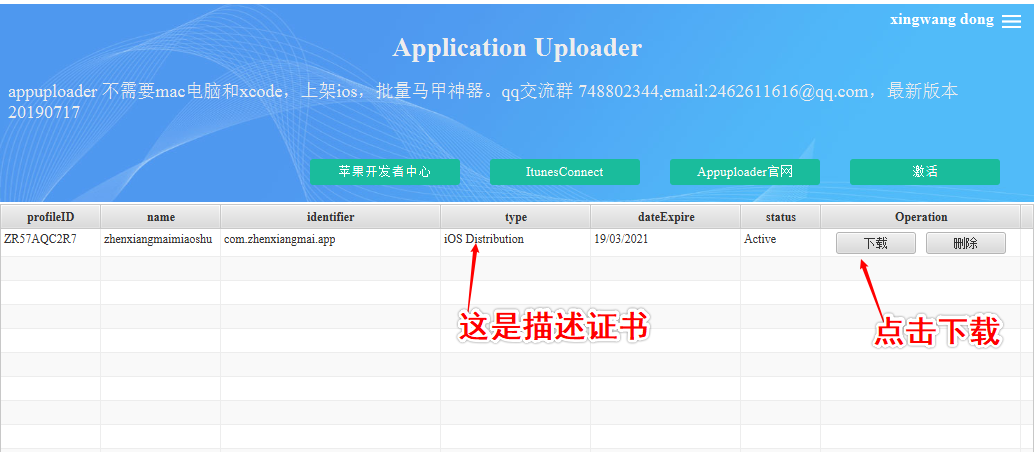The height and width of the screenshot is (452, 1034).
Task: Sort by status column header
Action: [x=780, y=217]
